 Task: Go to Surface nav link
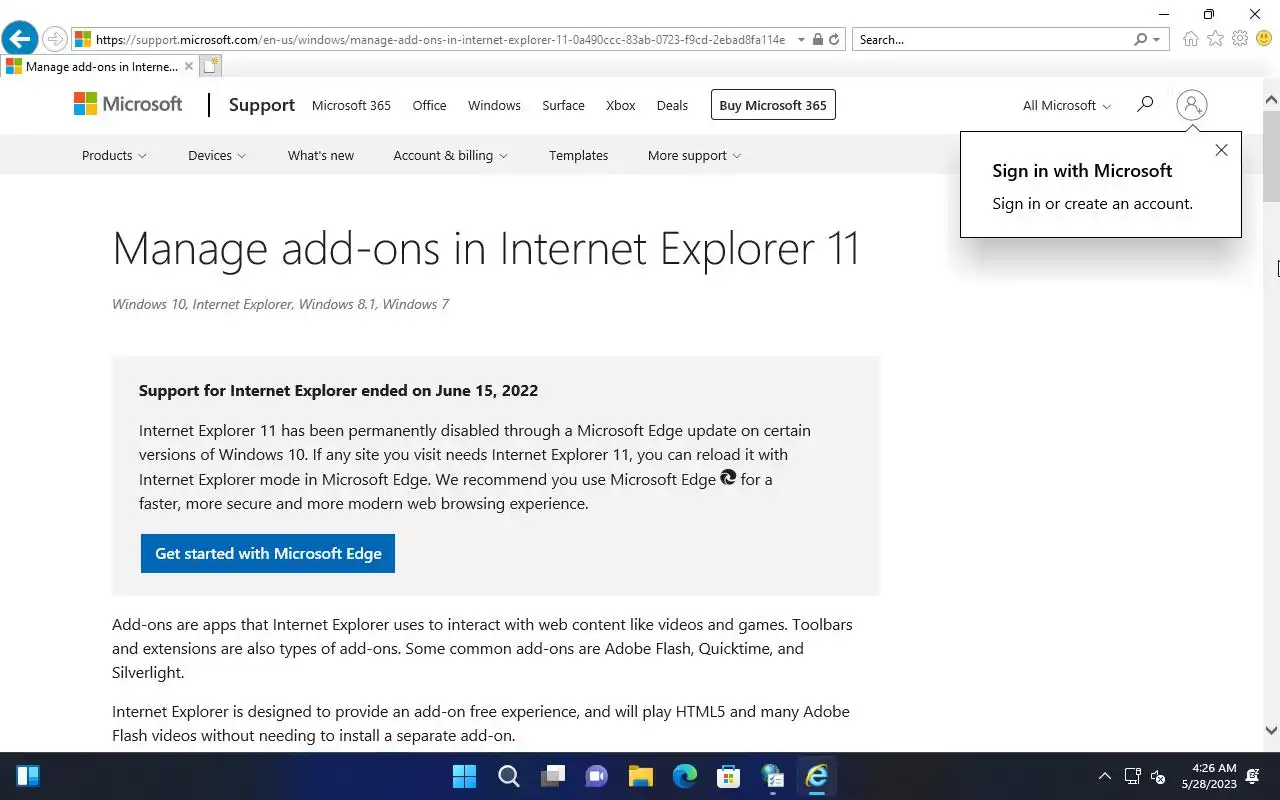point(563,105)
